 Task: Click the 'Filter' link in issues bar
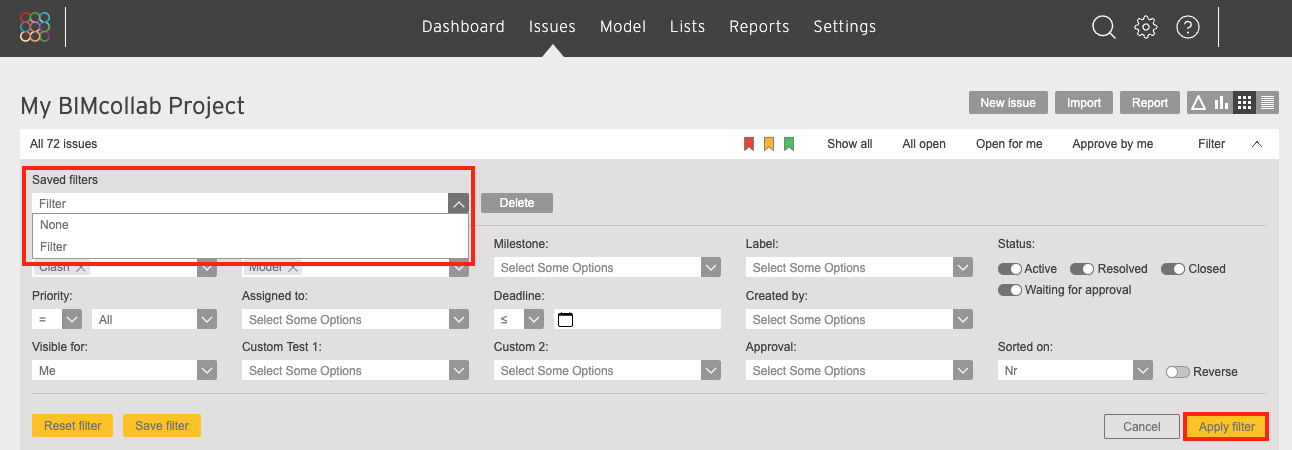click(x=1211, y=144)
